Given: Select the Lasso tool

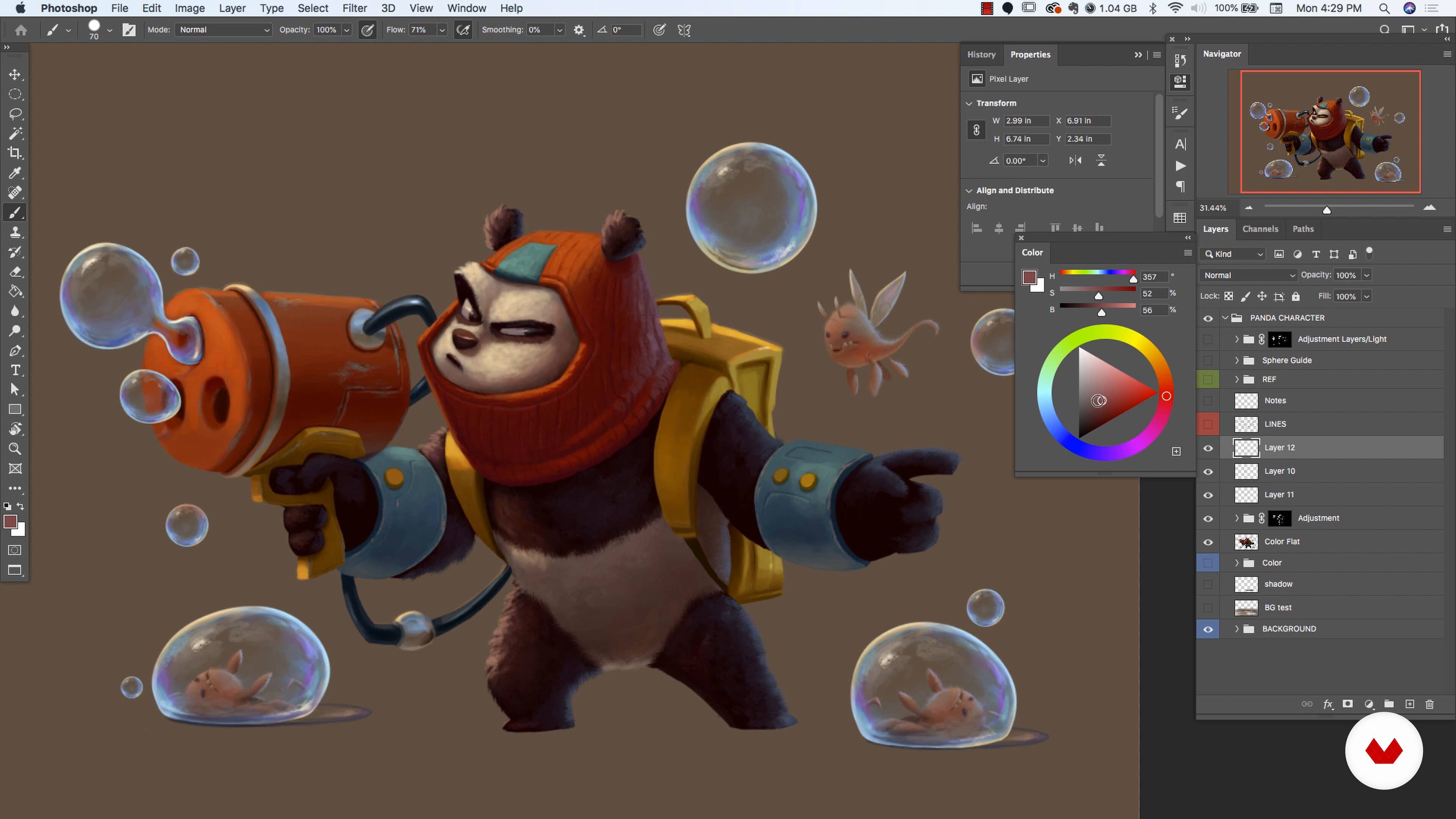Looking at the screenshot, I should 15,114.
